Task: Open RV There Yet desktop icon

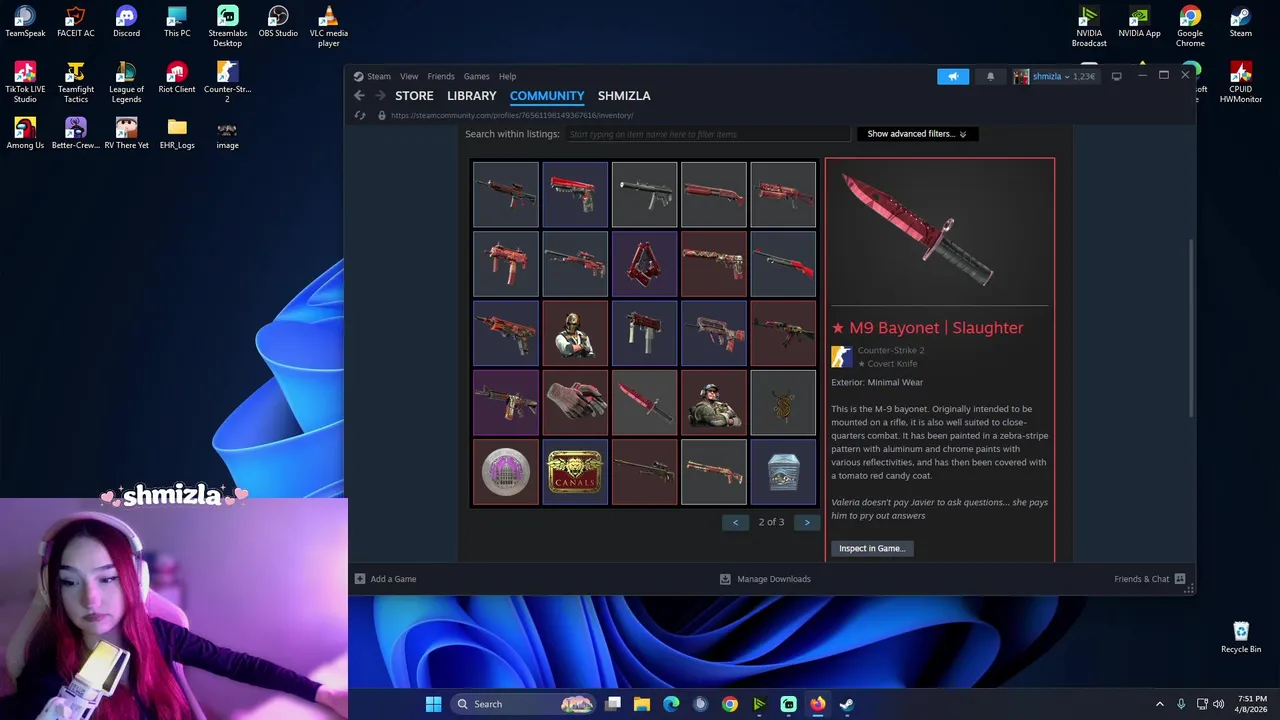Action: pyautogui.click(x=126, y=134)
